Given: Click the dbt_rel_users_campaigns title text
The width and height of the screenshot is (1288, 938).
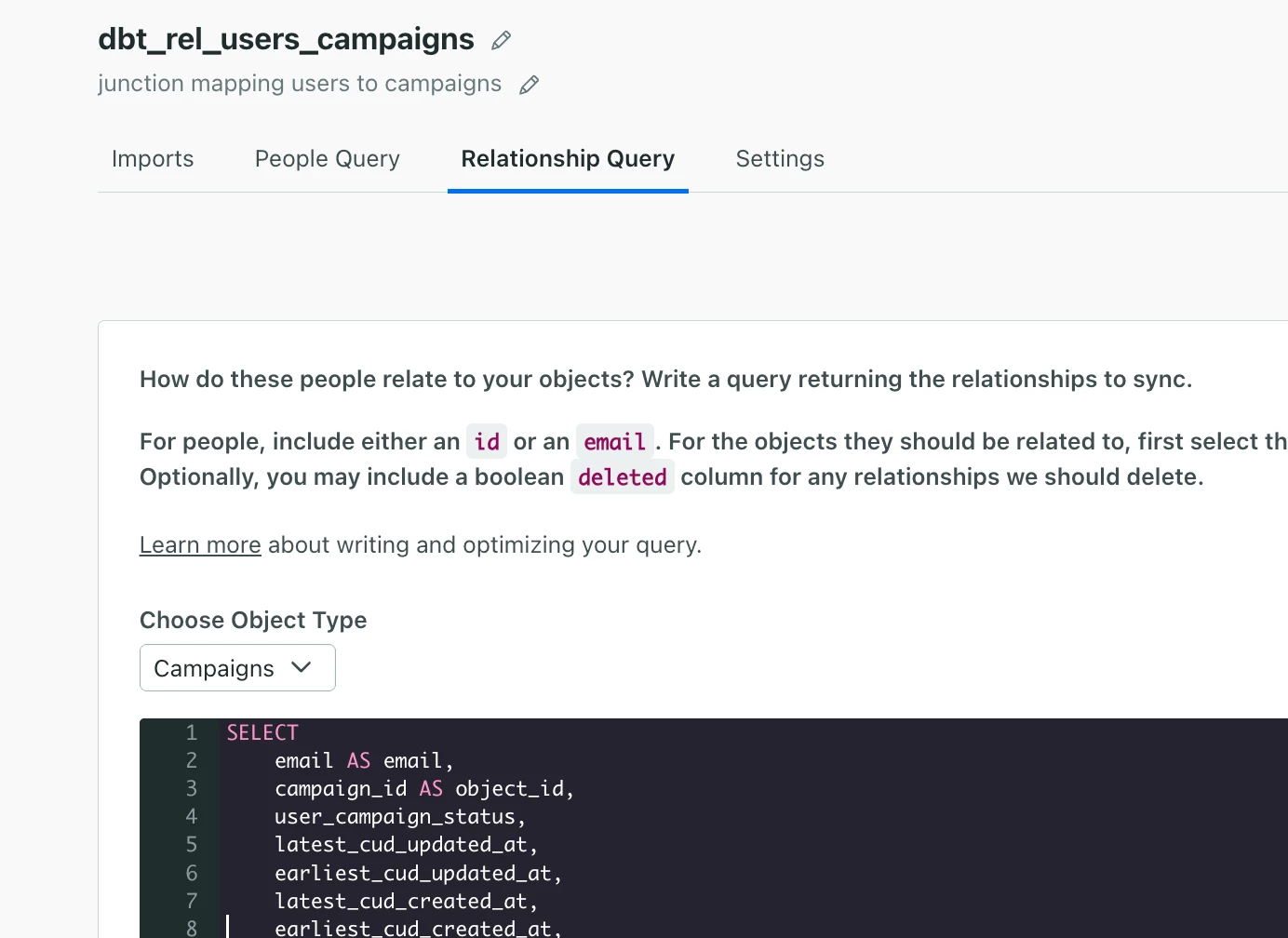Looking at the screenshot, I should coord(286,39).
